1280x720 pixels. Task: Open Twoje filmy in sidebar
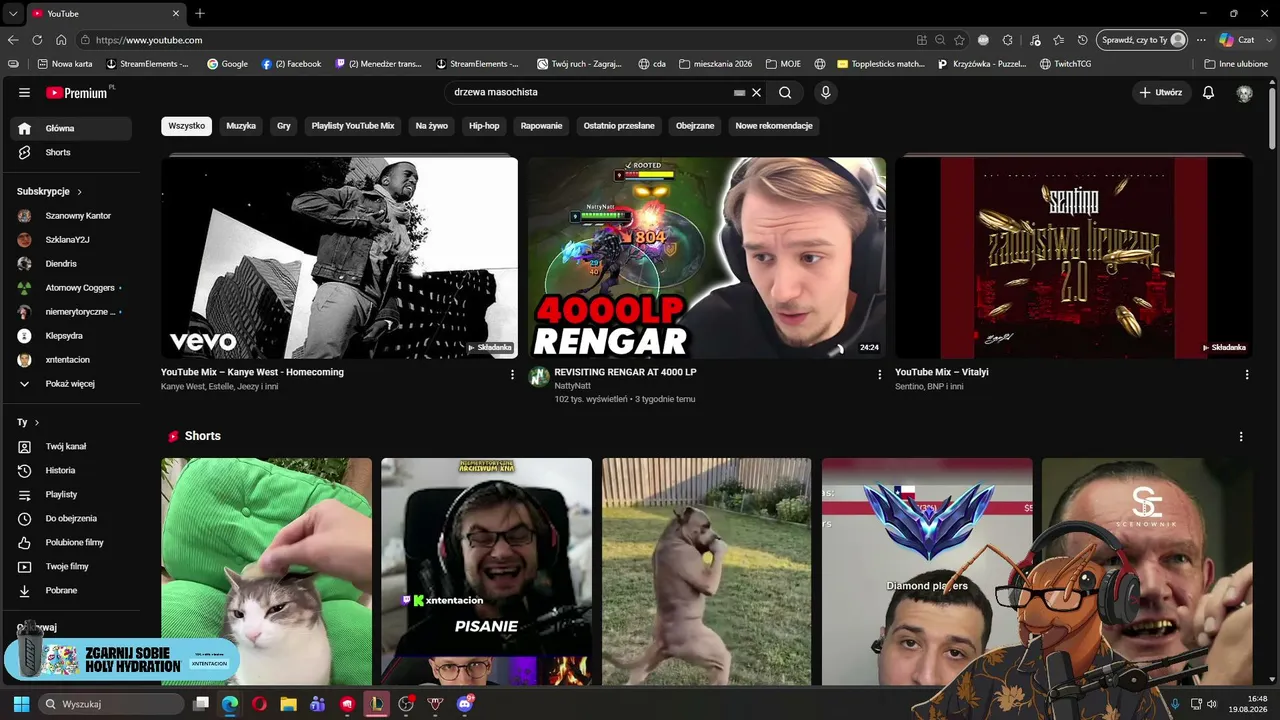71,566
